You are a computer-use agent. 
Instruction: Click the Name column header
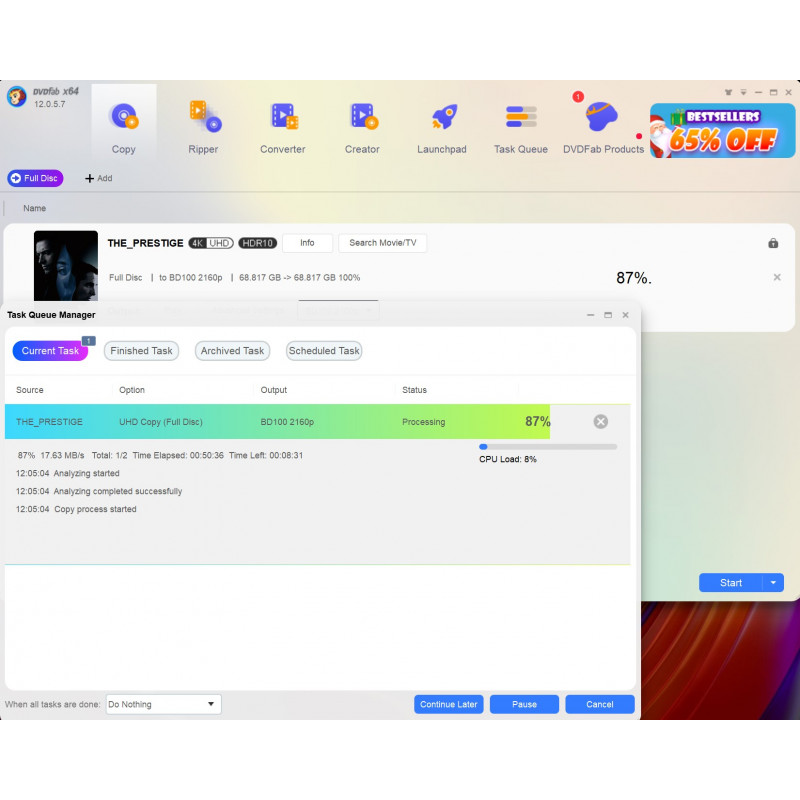tap(34, 208)
